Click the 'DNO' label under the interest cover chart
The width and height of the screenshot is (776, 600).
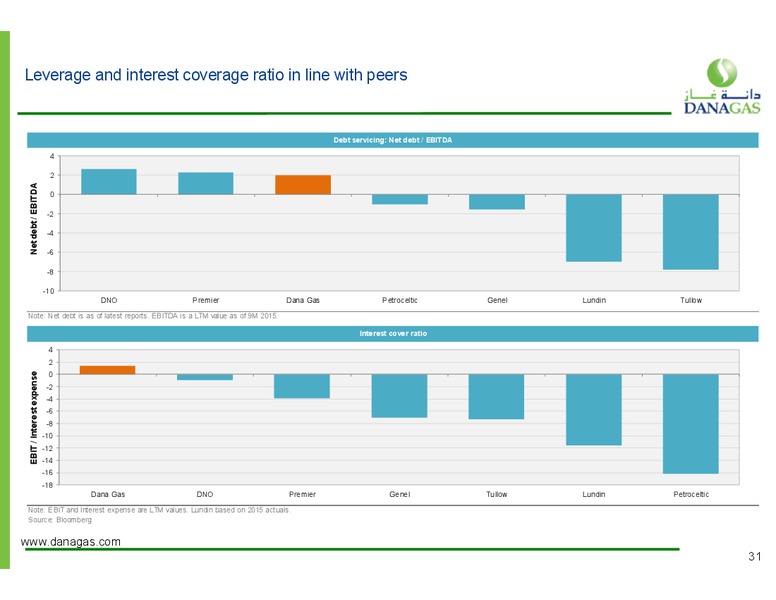205,494
